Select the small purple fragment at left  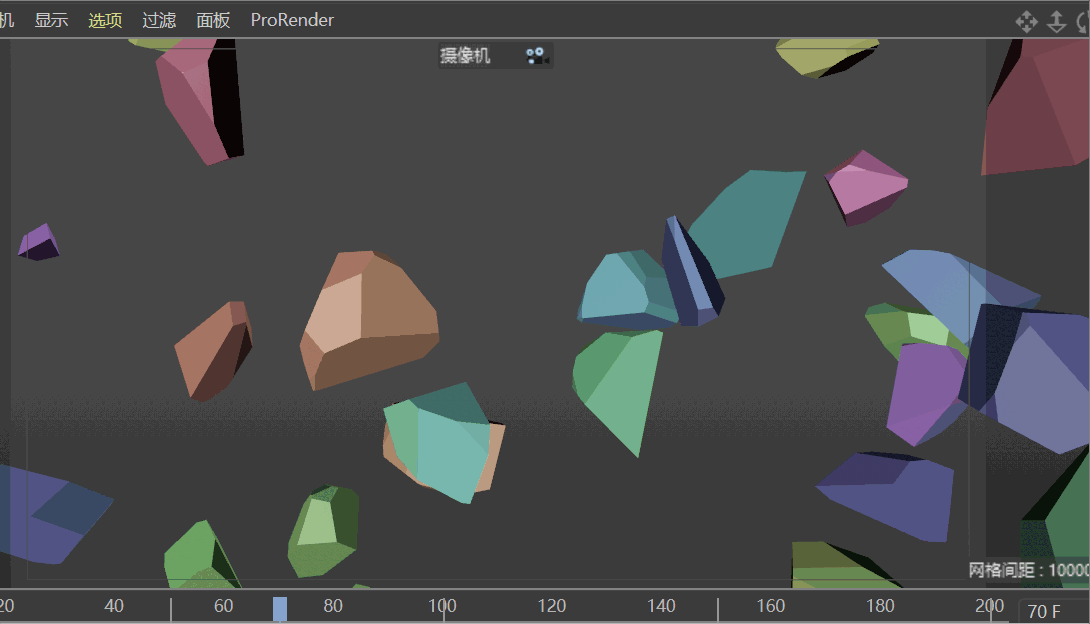point(39,242)
